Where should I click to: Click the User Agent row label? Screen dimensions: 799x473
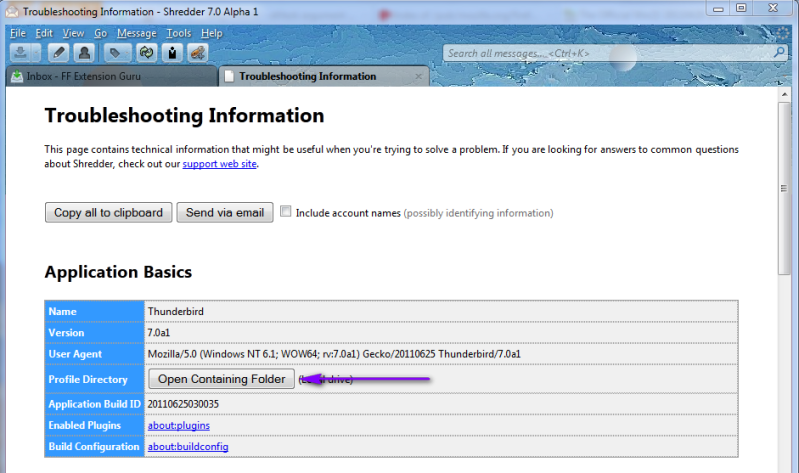pyautogui.click(x=75, y=354)
